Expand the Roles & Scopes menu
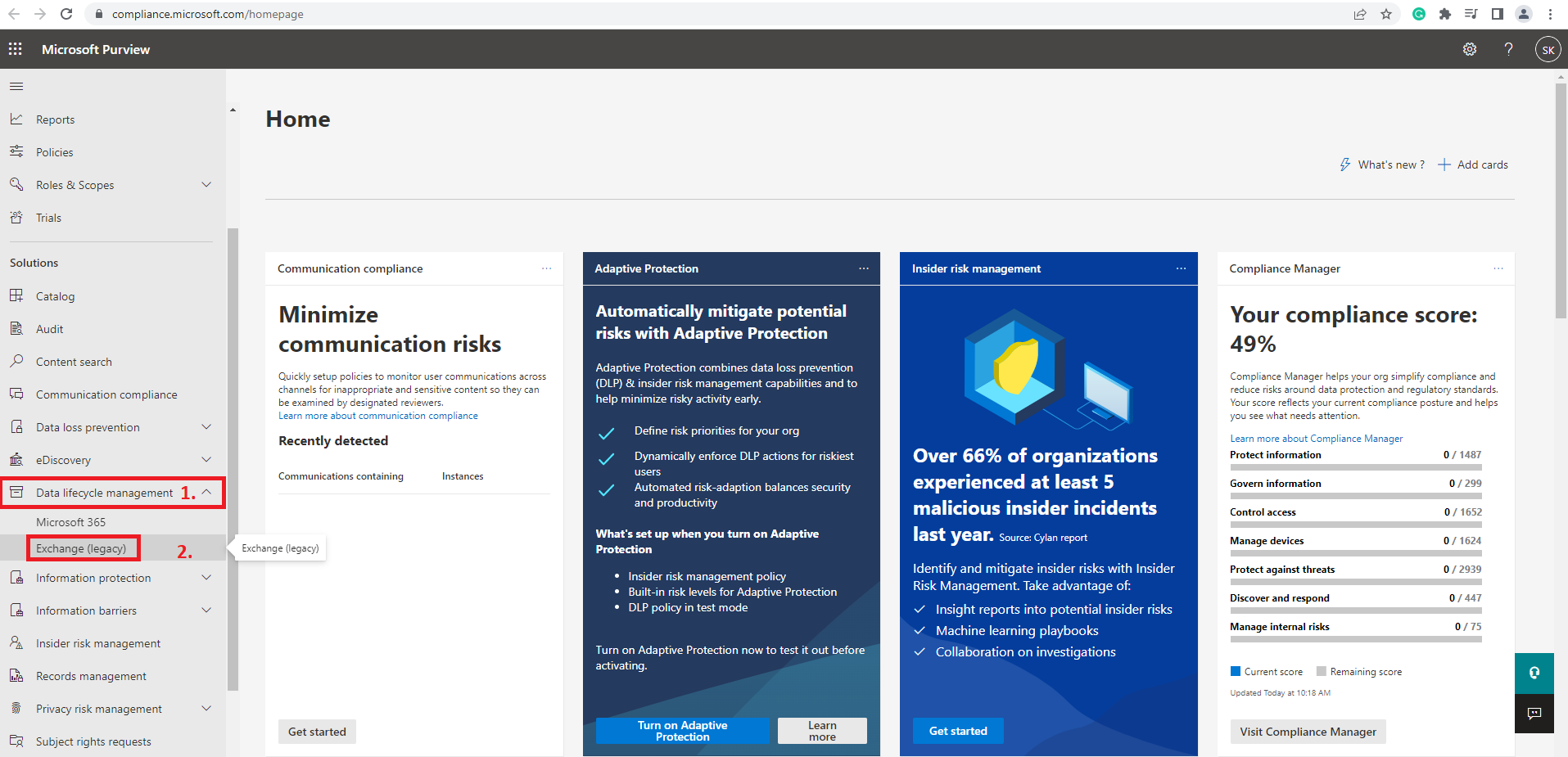Screen dimensions: 1568x757 pos(206,185)
